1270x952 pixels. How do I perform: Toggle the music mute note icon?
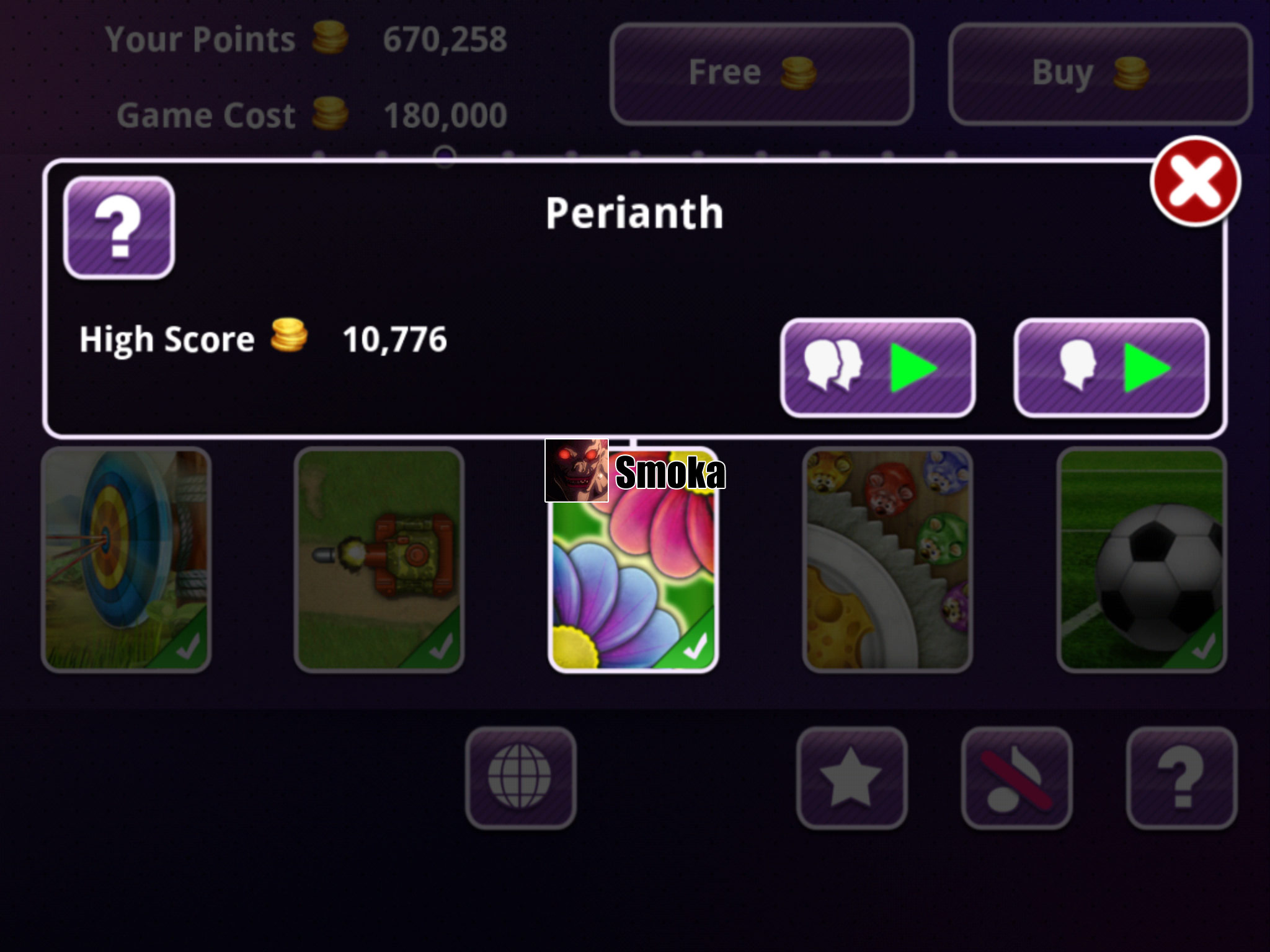point(1016,778)
